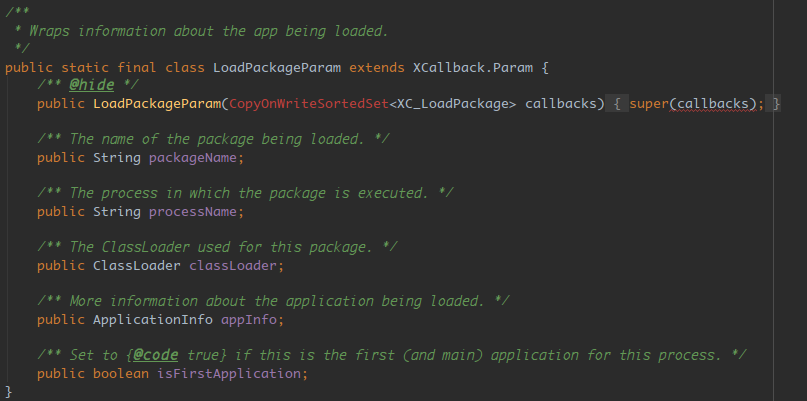Screen dimensions: 807x401
Task: Click the ApplicationInfo type name
Action: (x=153, y=320)
